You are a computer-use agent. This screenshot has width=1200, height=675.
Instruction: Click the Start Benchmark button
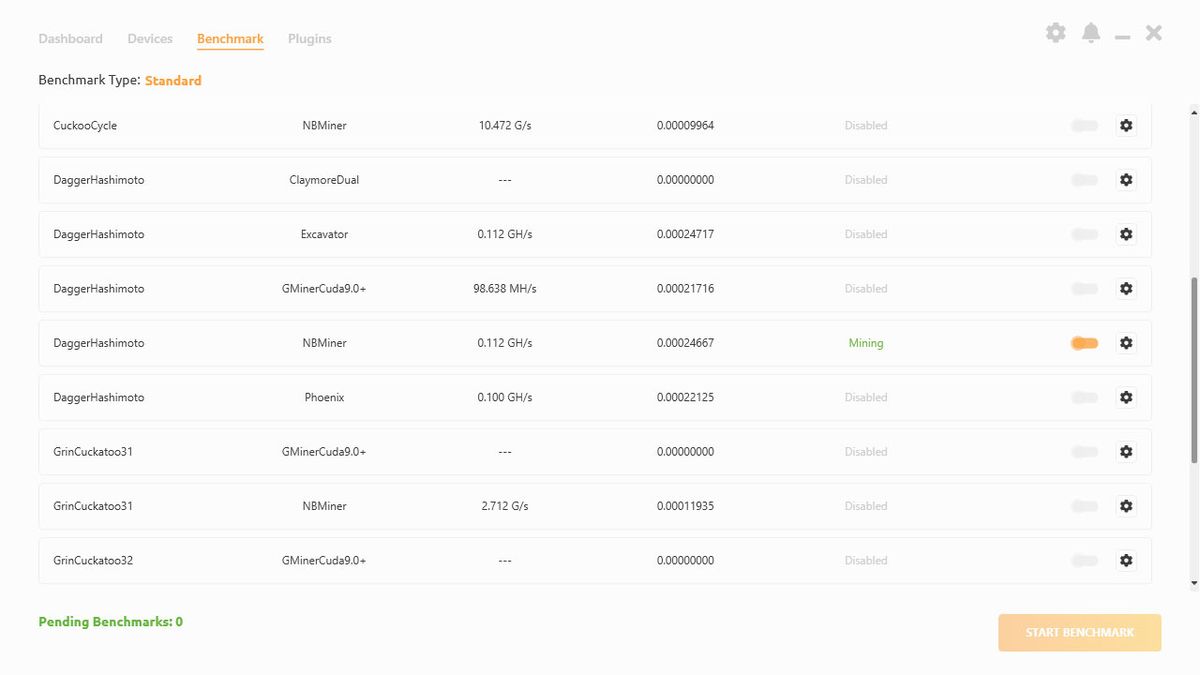click(1079, 632)
